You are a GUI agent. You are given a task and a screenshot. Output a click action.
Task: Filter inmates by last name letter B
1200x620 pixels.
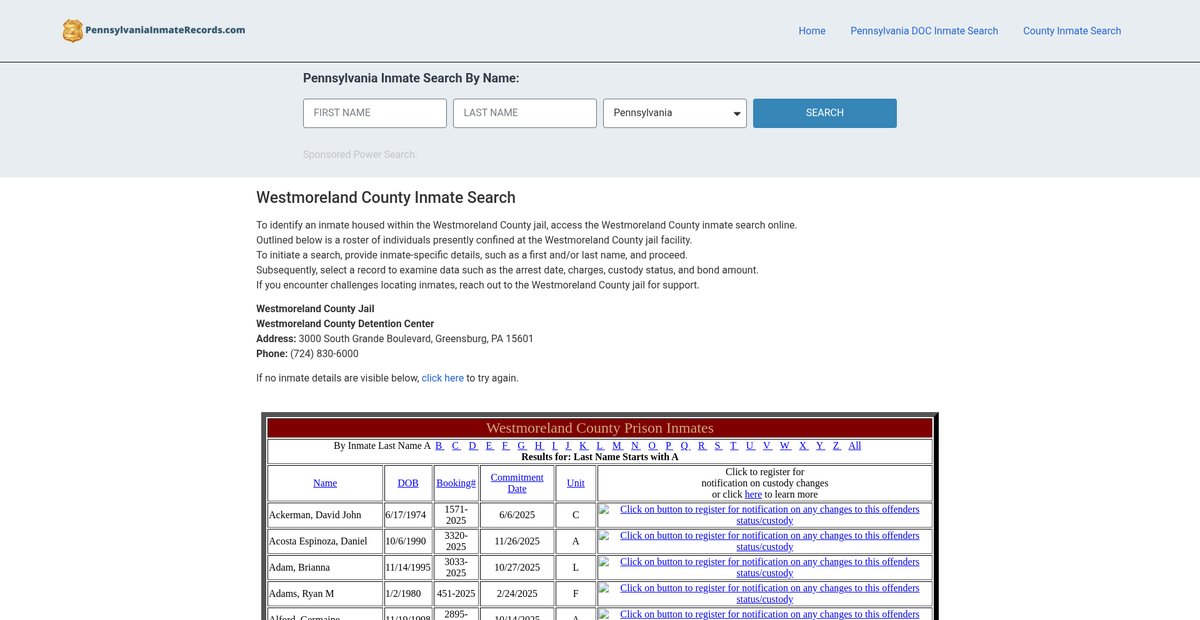(x=439, y=446)
